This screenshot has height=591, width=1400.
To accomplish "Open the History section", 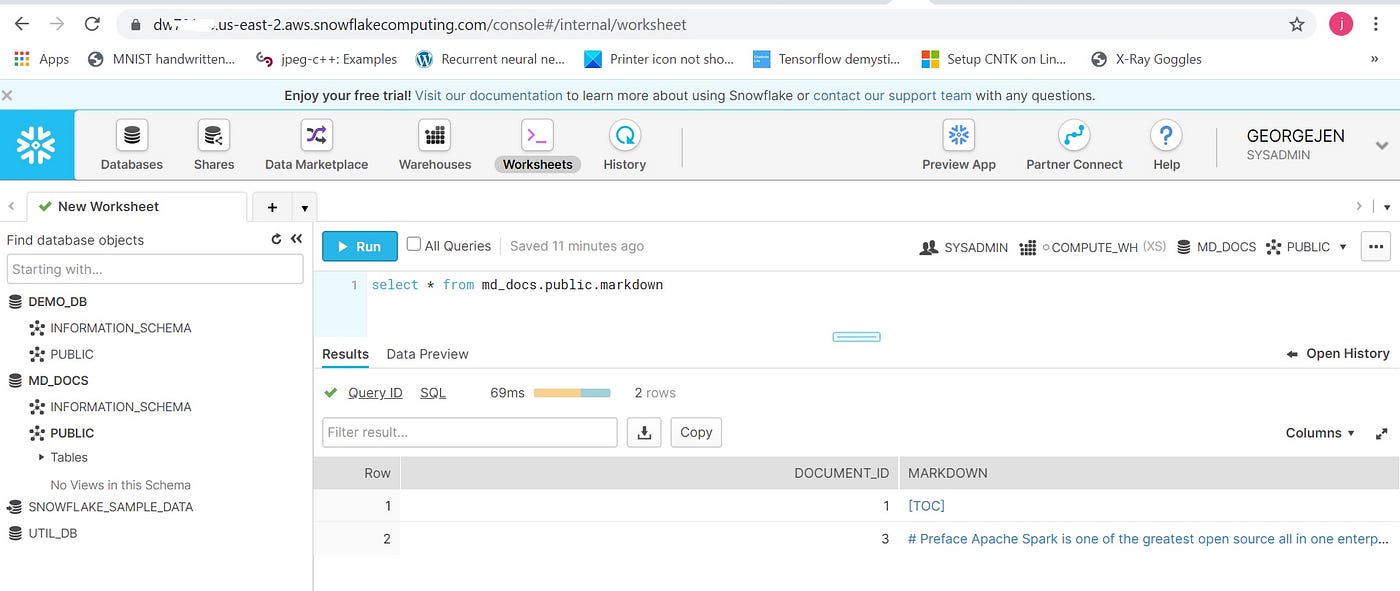I will (x=625, y=146).
